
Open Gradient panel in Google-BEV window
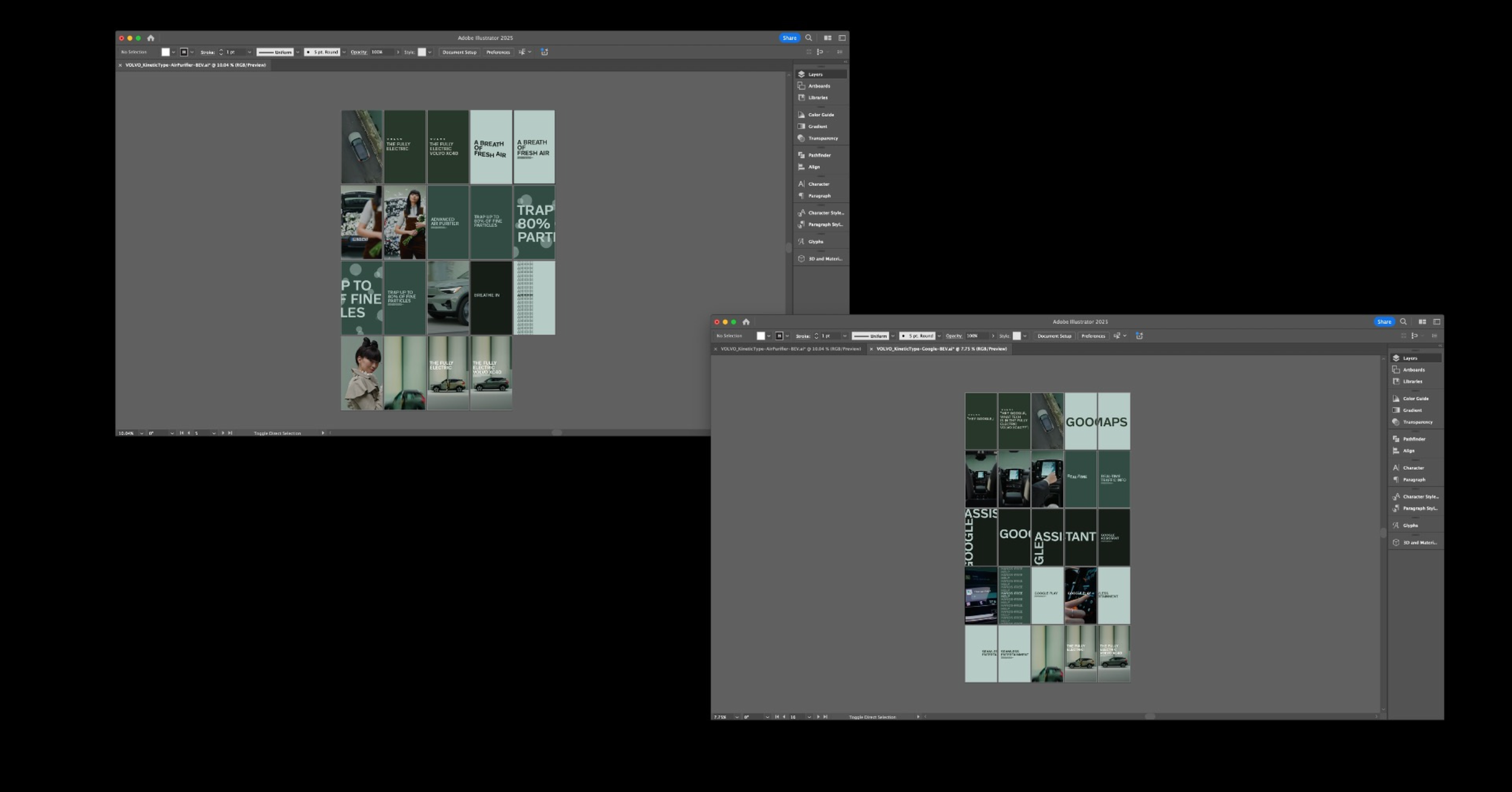click(1415, 410)
